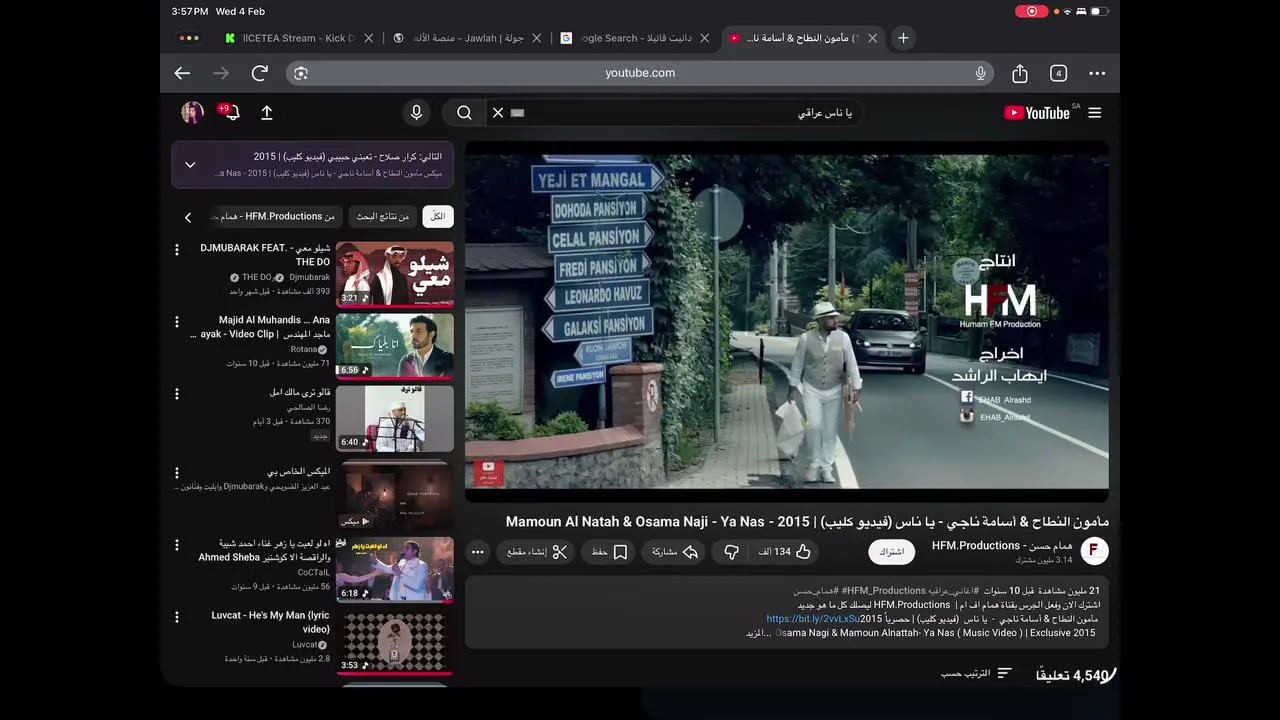Open options for Luvcat He's My Man video
This screenshot has height=720, width=1280.
pos(177,617)
